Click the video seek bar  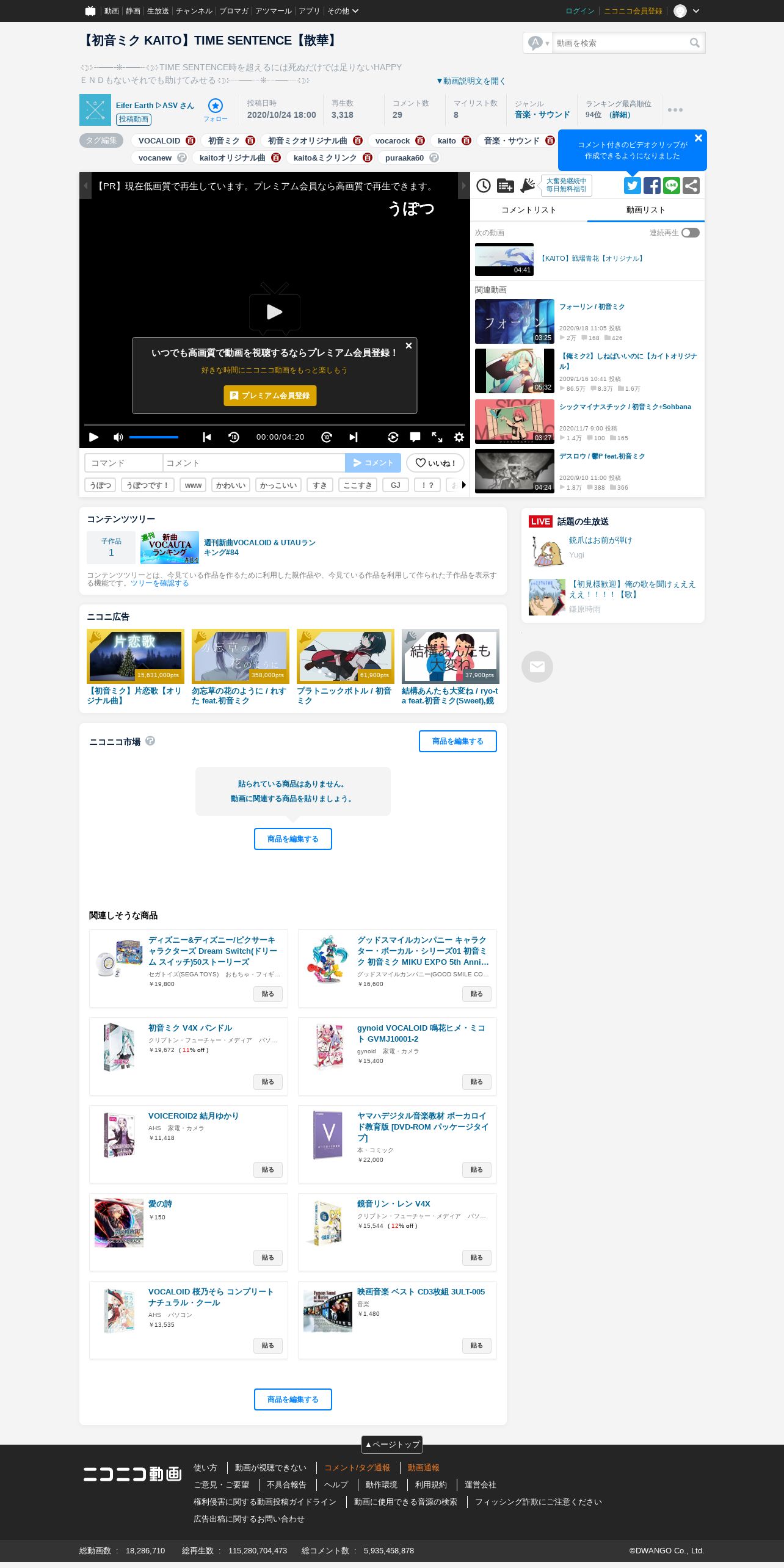pyautogui.click(x=275, y=424)
